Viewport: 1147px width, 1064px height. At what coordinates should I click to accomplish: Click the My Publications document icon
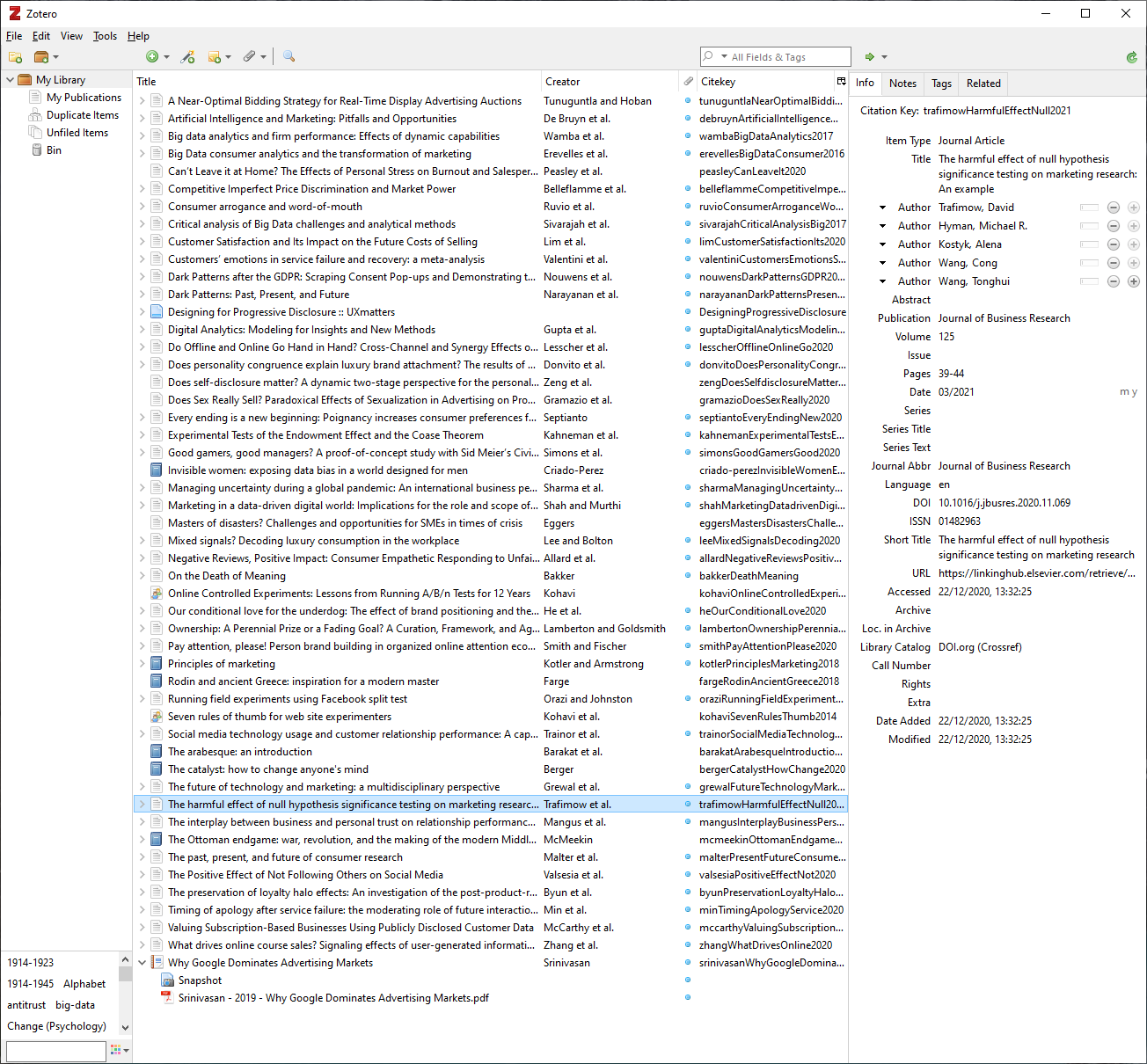(x=36, y=98)
